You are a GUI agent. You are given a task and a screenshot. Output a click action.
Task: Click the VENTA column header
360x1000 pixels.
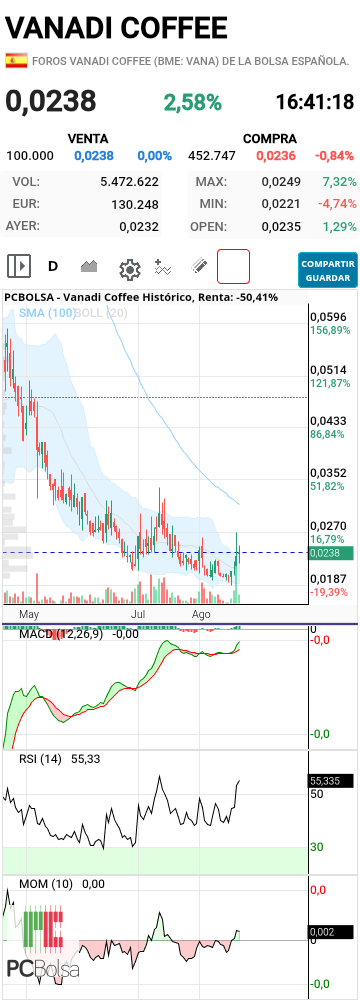pyautogui.click(x=88, y=138)
